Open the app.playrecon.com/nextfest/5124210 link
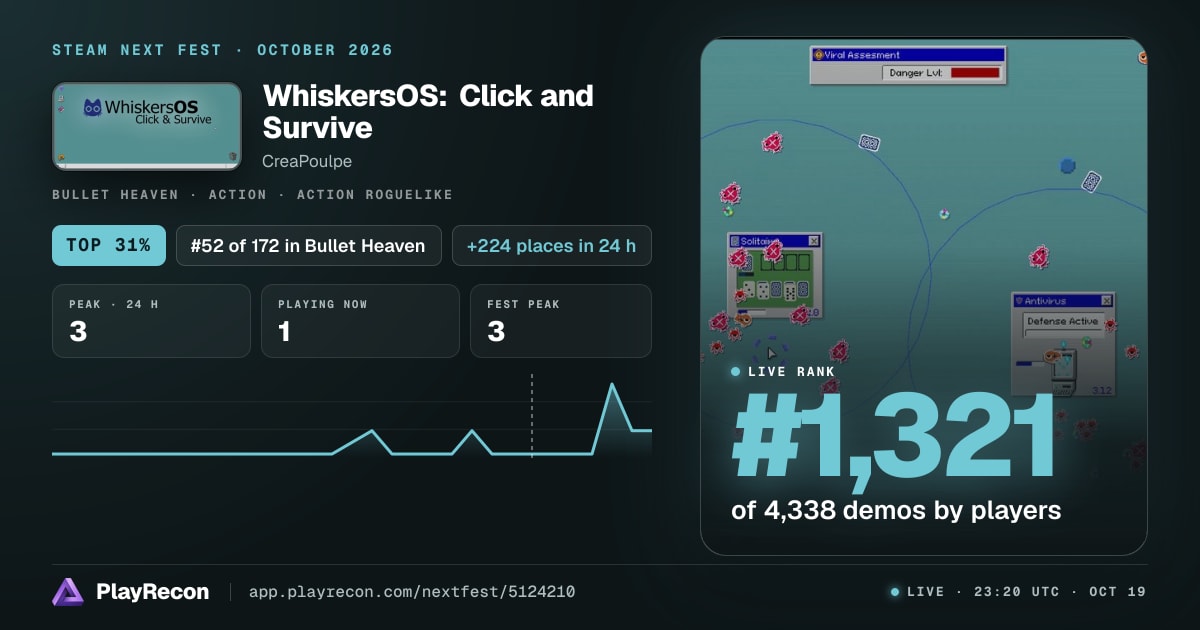 coord(411,592)
